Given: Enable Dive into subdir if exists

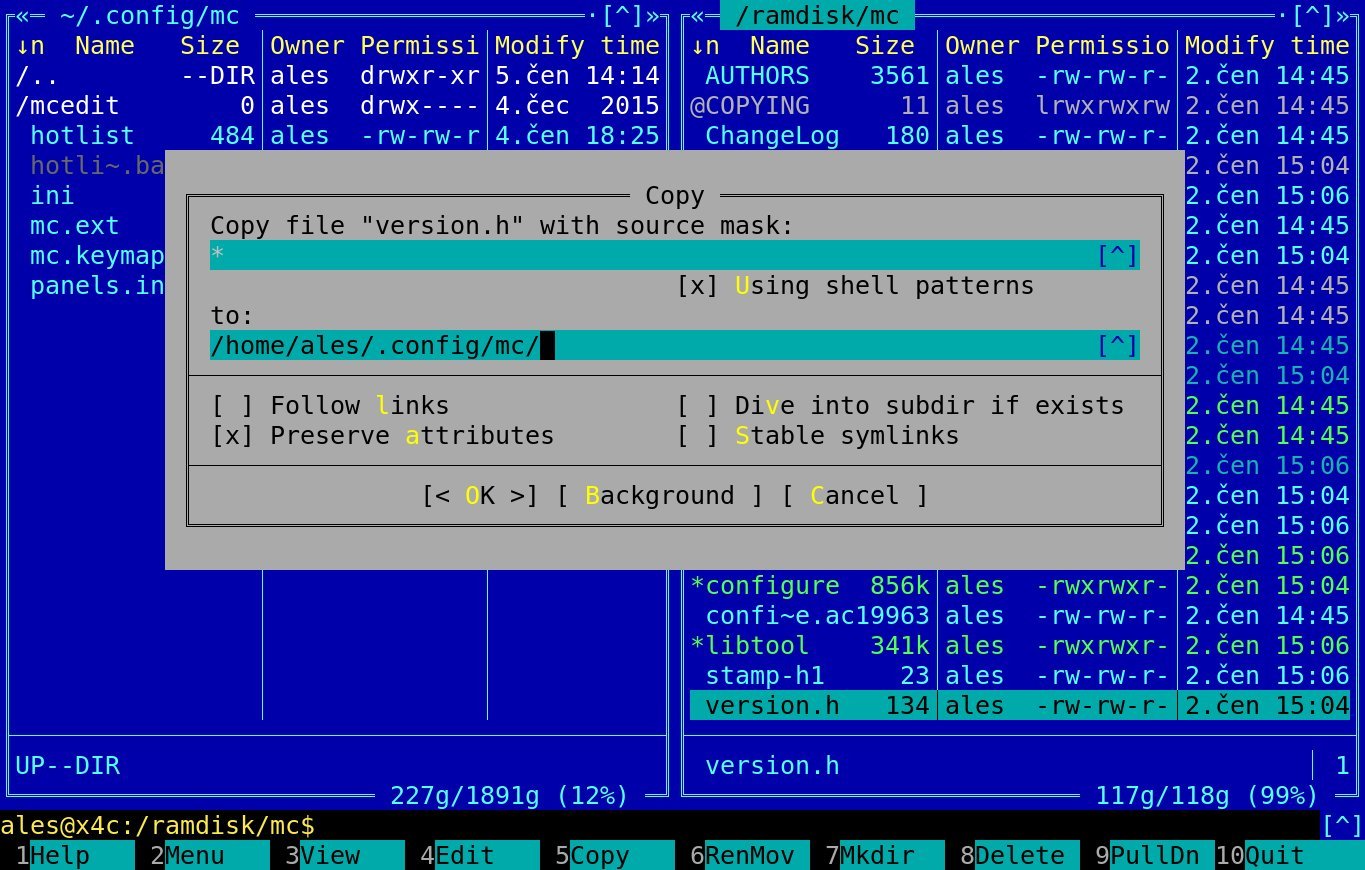Looking at the screenshot, I should [x=697, y=406].
